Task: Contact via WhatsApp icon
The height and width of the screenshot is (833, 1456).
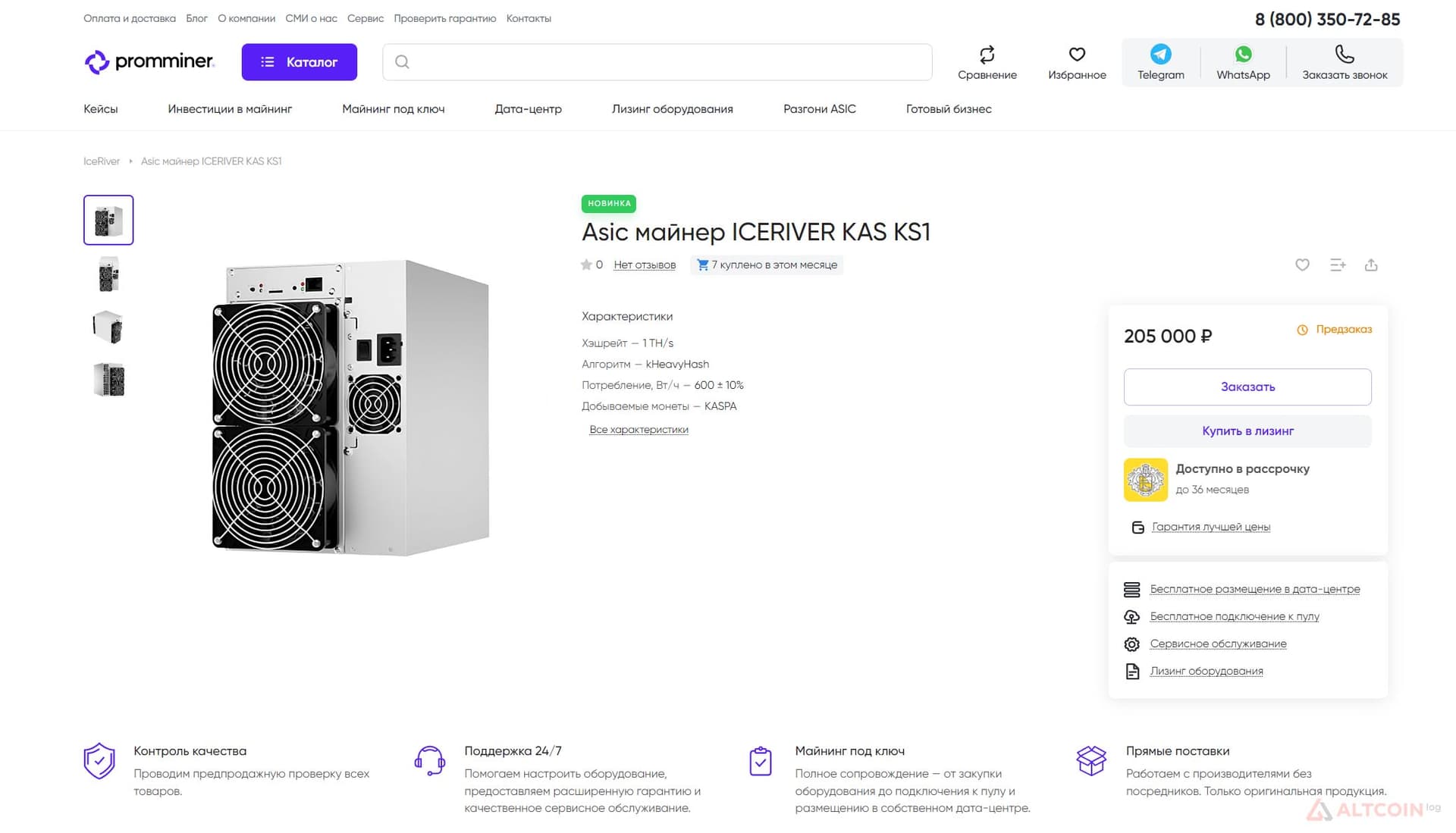Action: click(x=1243, y=54)
